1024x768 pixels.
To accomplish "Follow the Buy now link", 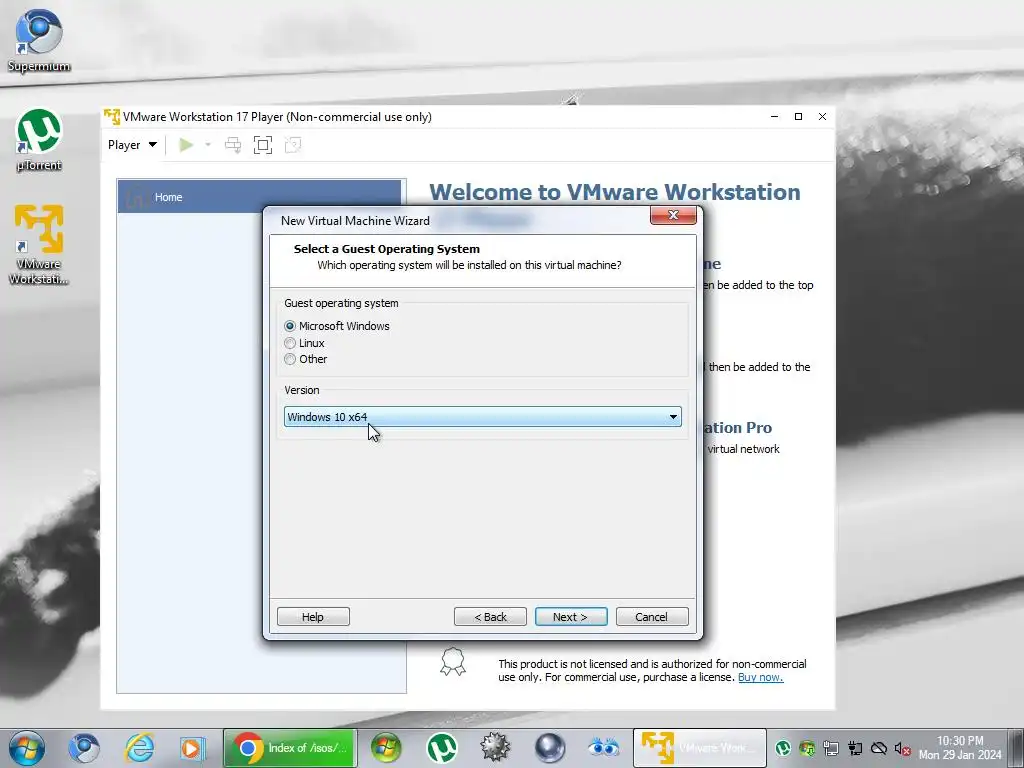I will (760, 677).
